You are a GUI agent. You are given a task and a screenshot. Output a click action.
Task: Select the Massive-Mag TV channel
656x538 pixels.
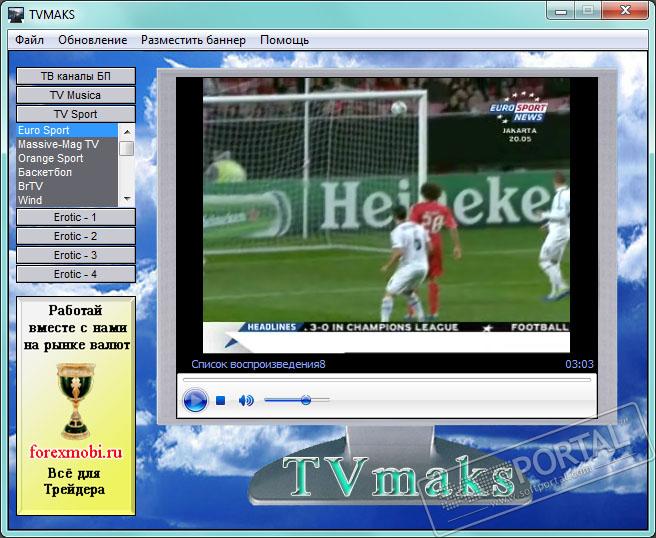tap(67, 144)
